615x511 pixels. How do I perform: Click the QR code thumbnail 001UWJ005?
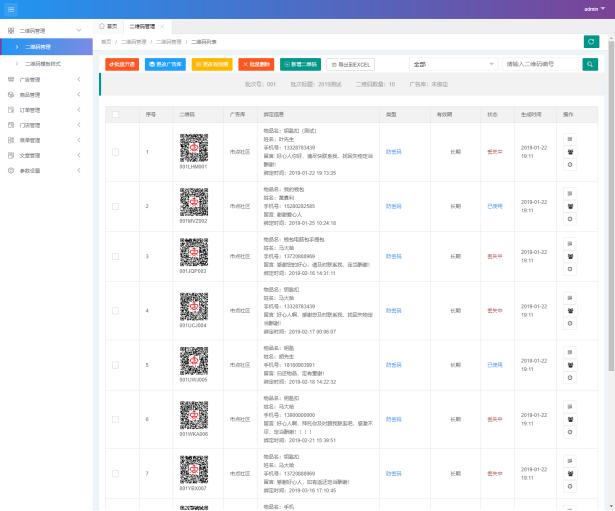click(194, 361)
